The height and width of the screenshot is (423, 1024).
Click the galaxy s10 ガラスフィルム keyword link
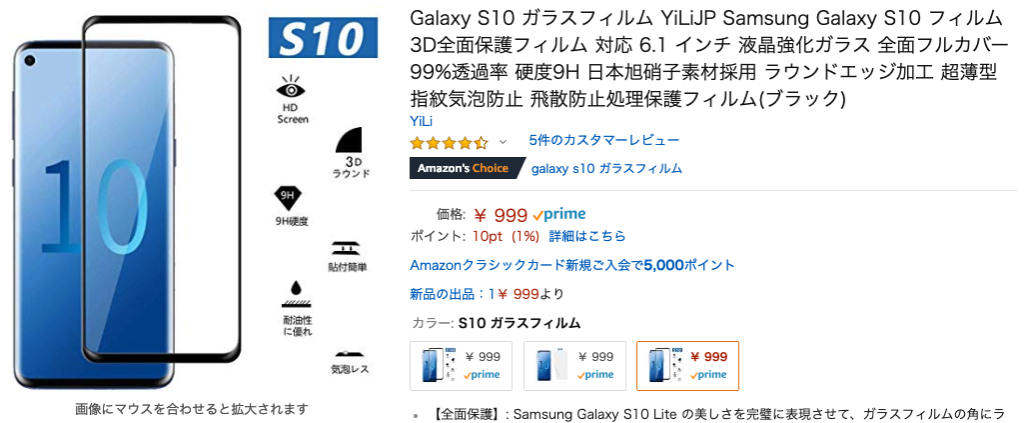pyautogui.click(x=606, y=168)
